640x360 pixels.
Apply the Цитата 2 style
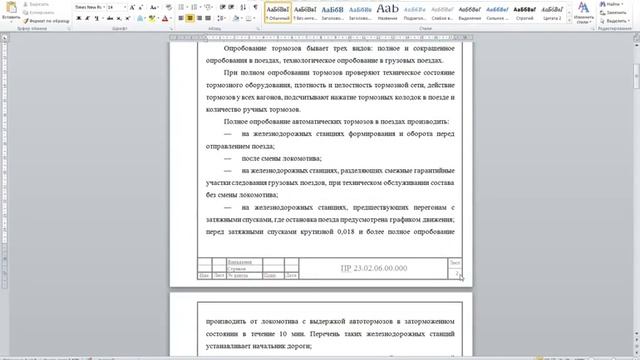(552, 13)
